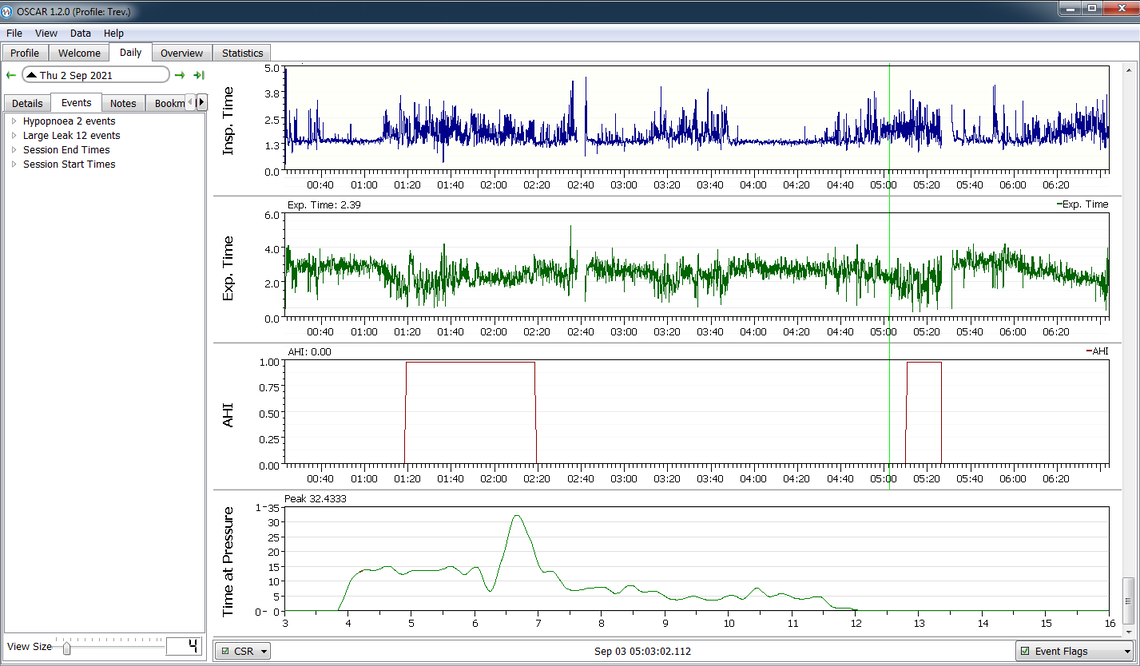Go to the previous day arrow

pos(11,75)
